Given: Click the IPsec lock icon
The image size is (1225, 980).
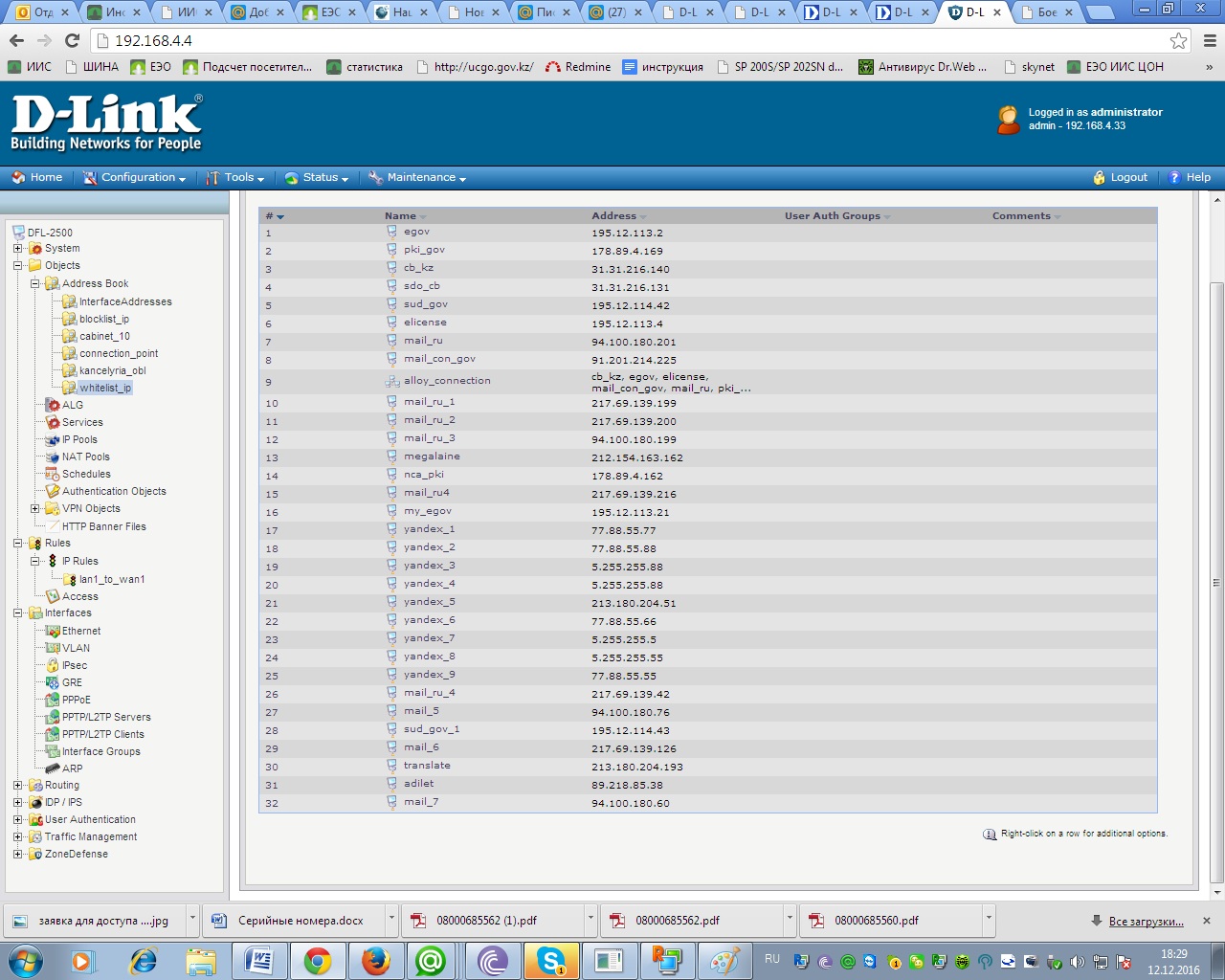Looking at the screenshot, I should [54, 665].
